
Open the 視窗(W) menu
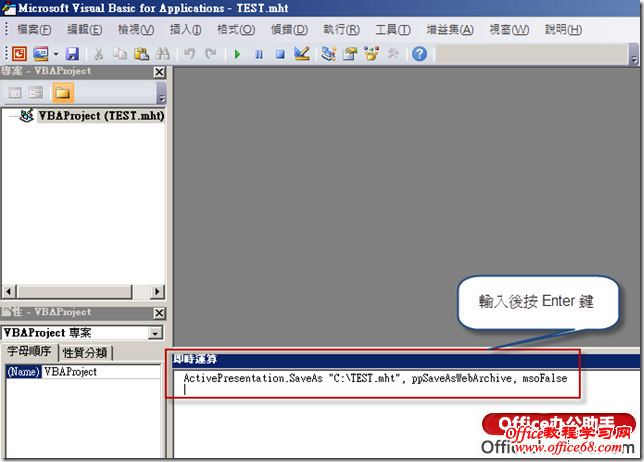point(509,30)
